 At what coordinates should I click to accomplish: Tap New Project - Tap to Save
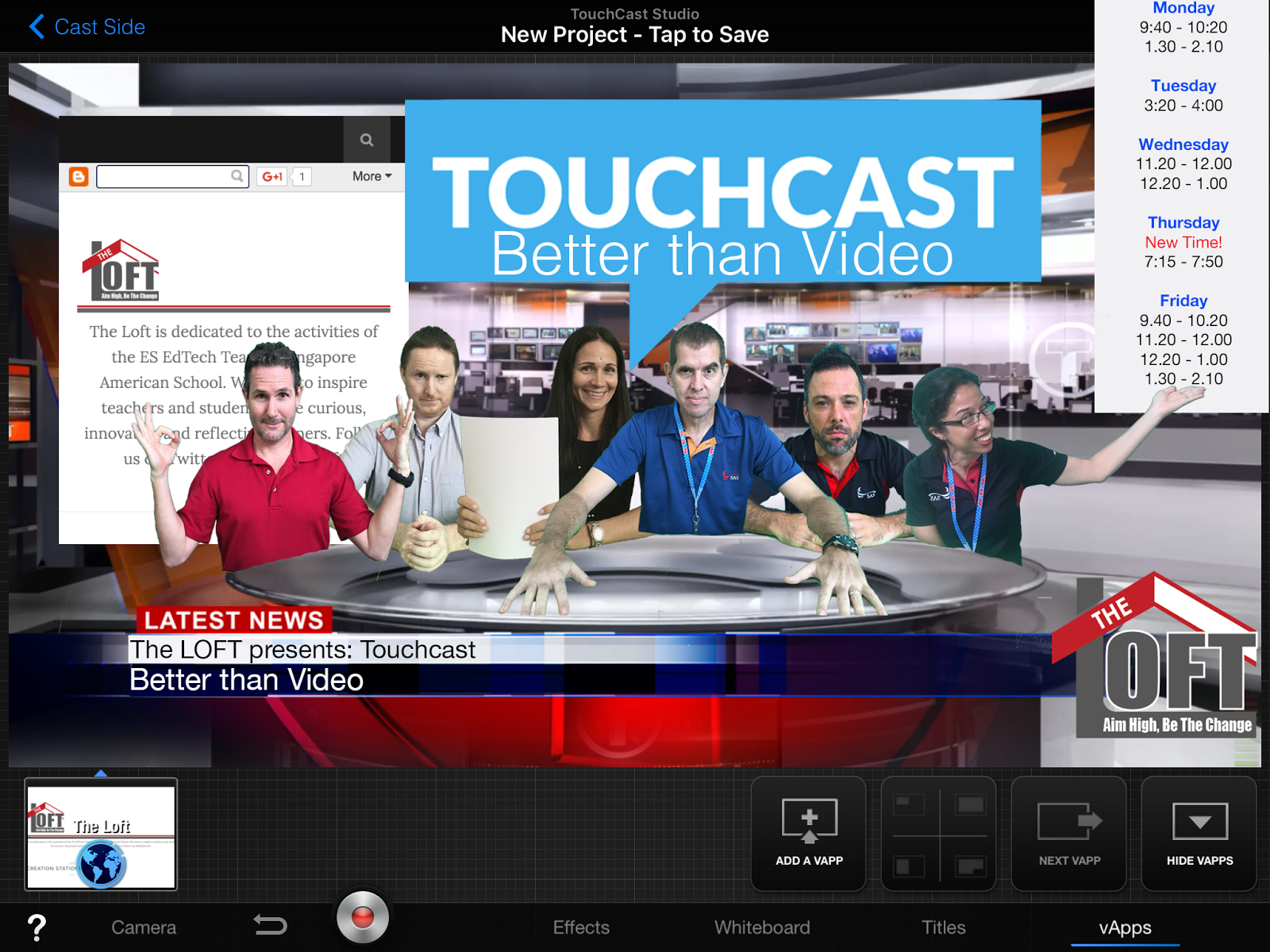(634, 35)
